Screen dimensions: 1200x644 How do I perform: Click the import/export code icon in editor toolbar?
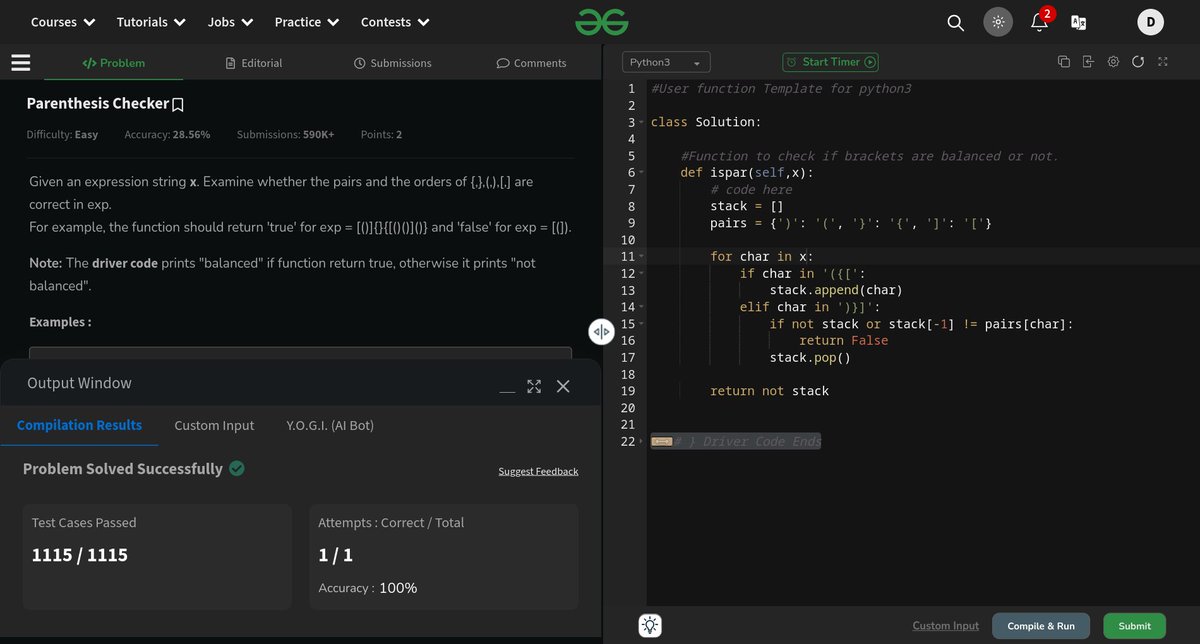tap(1088, 62)
